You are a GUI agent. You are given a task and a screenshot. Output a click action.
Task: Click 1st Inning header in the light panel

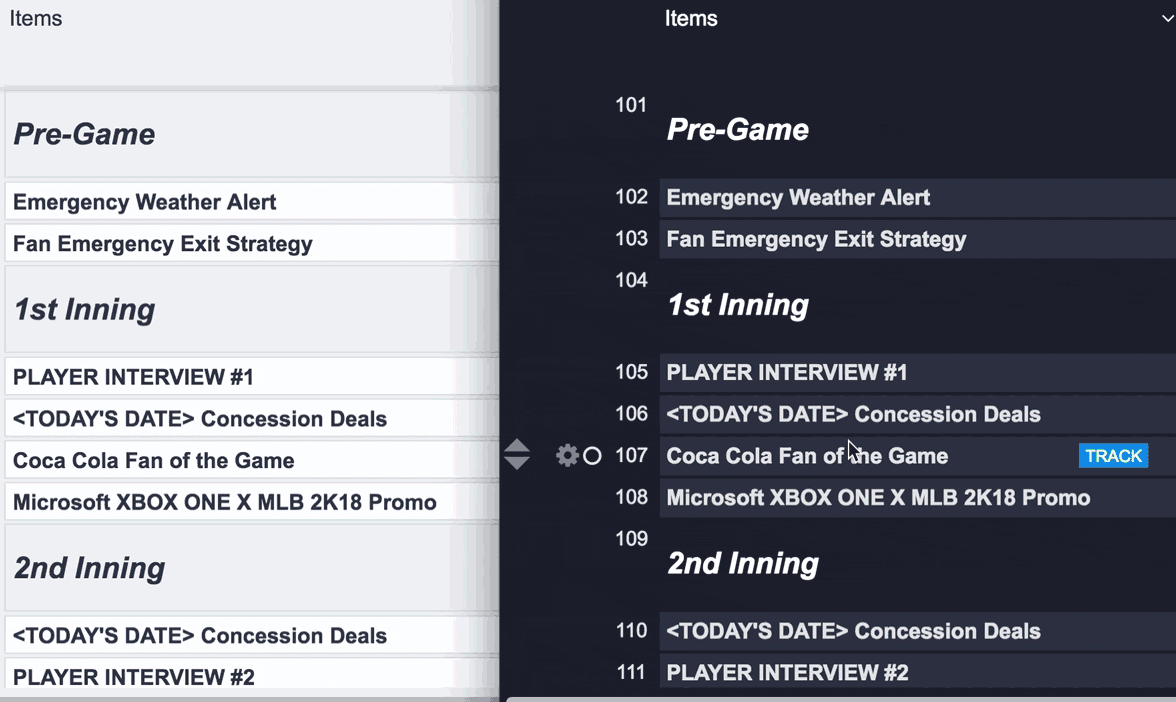point(84,310)
